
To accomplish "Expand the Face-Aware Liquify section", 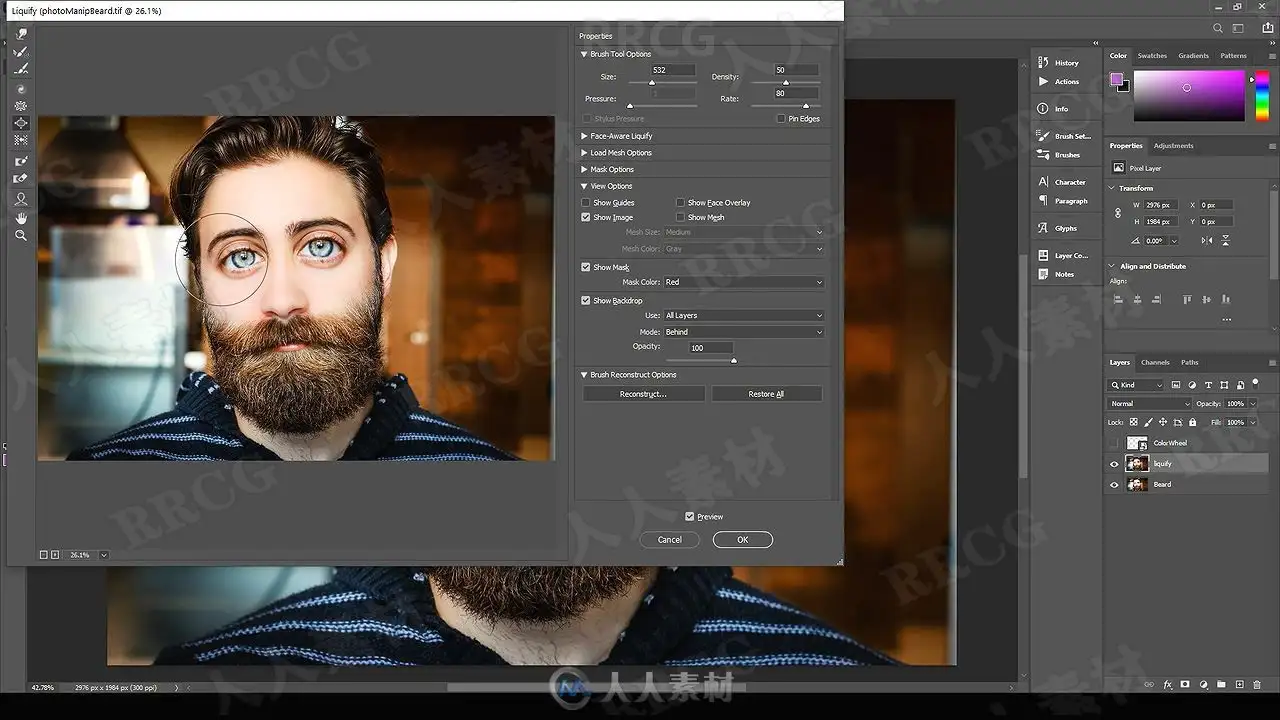I will pyautogui.click(x=620, y=136).
